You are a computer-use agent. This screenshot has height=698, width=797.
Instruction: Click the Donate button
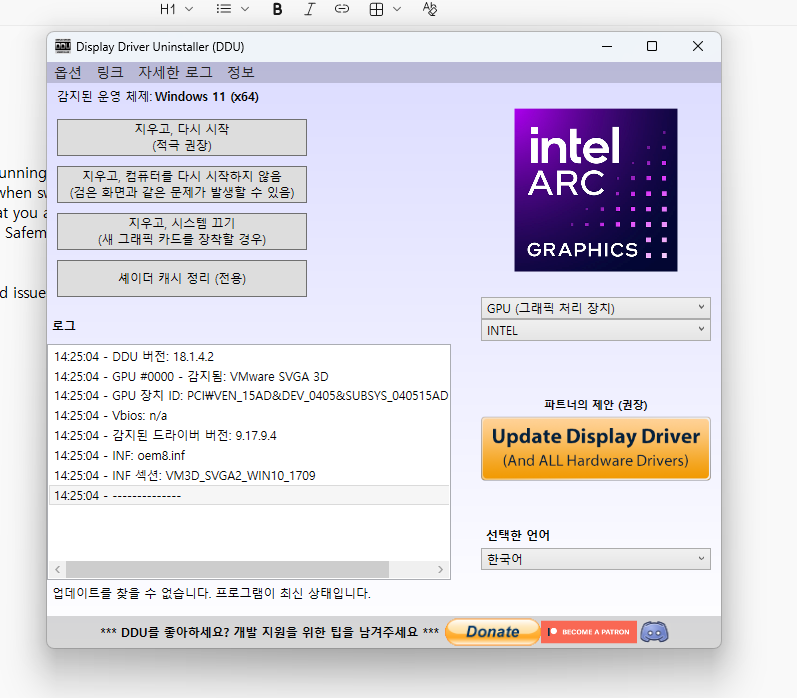(492, 632)
